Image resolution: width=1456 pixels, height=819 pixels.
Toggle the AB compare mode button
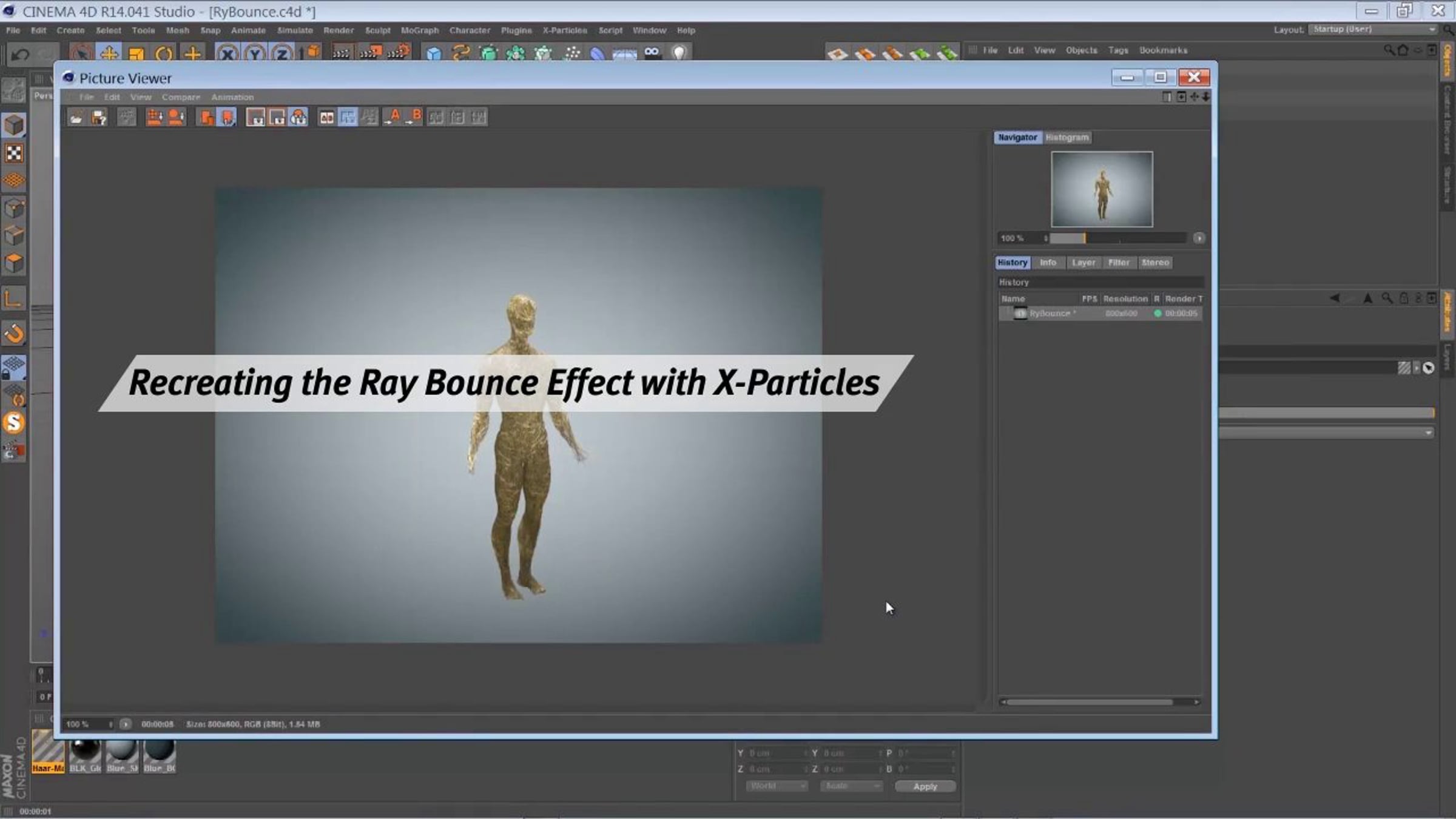click(327, 117)
